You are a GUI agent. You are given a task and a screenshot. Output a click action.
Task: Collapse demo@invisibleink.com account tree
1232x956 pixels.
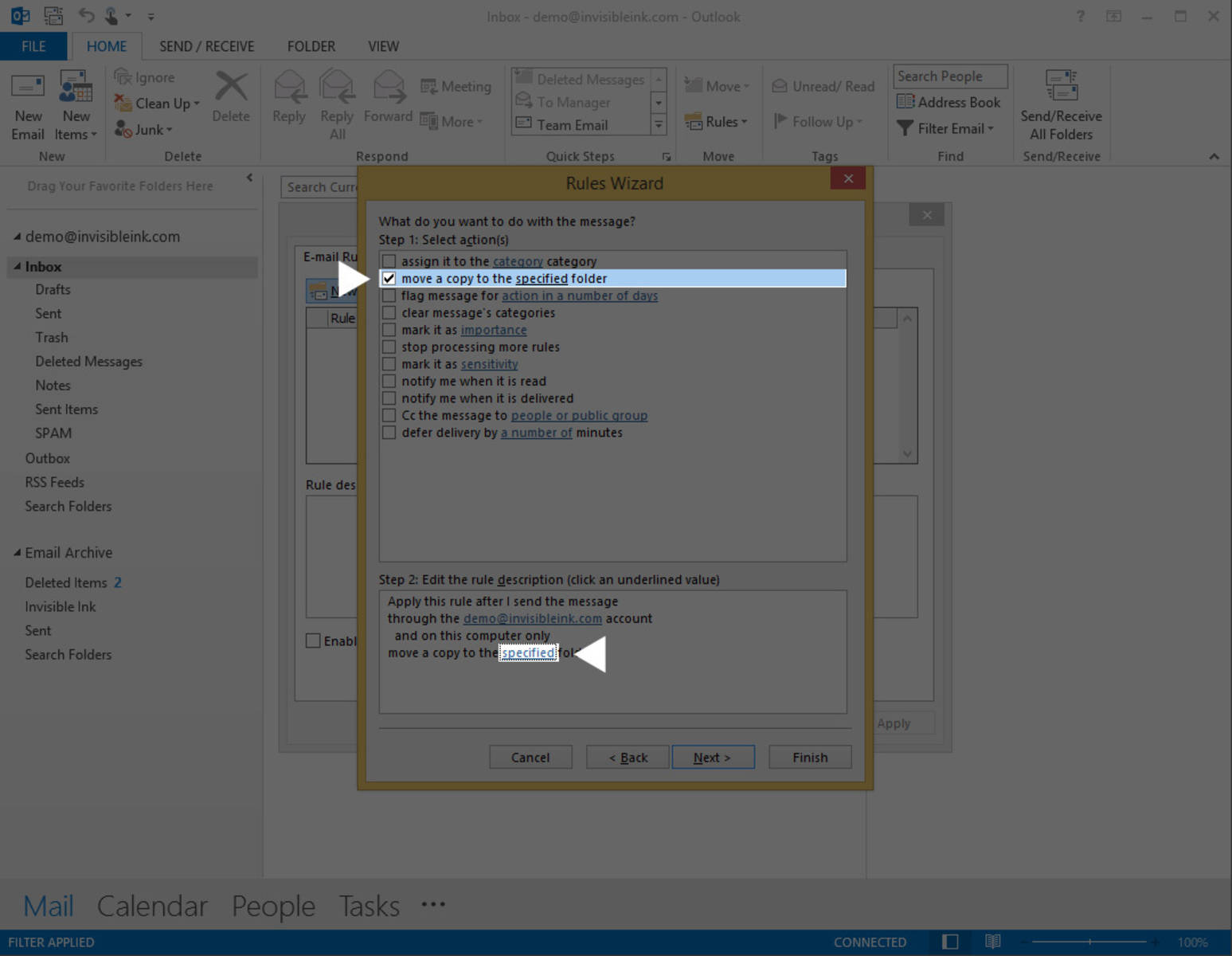[x=17, y=237]
